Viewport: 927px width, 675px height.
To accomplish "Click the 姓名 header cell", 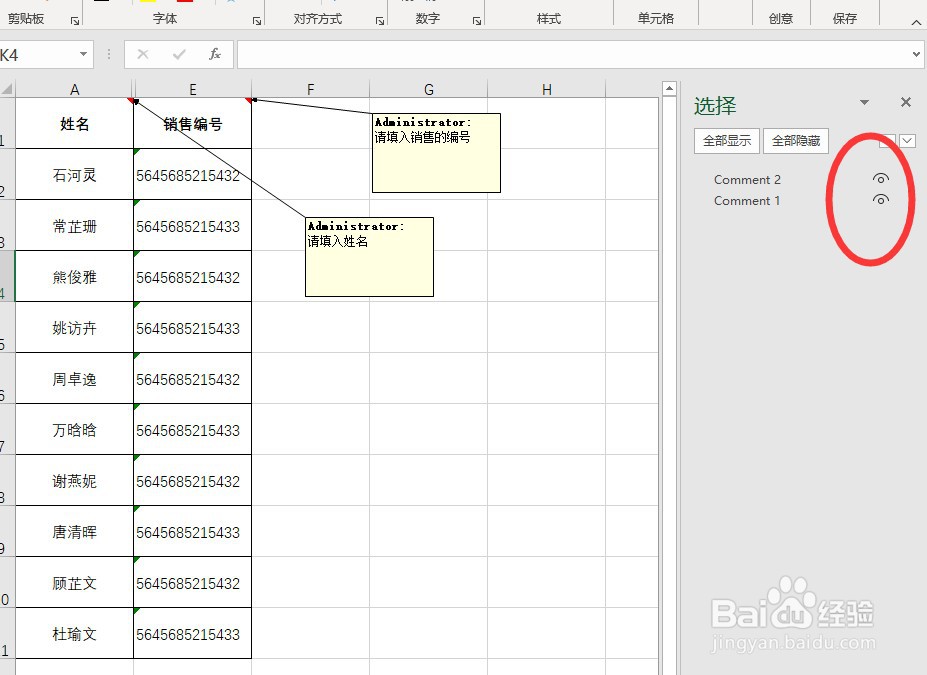I will [x=74, y=123].
